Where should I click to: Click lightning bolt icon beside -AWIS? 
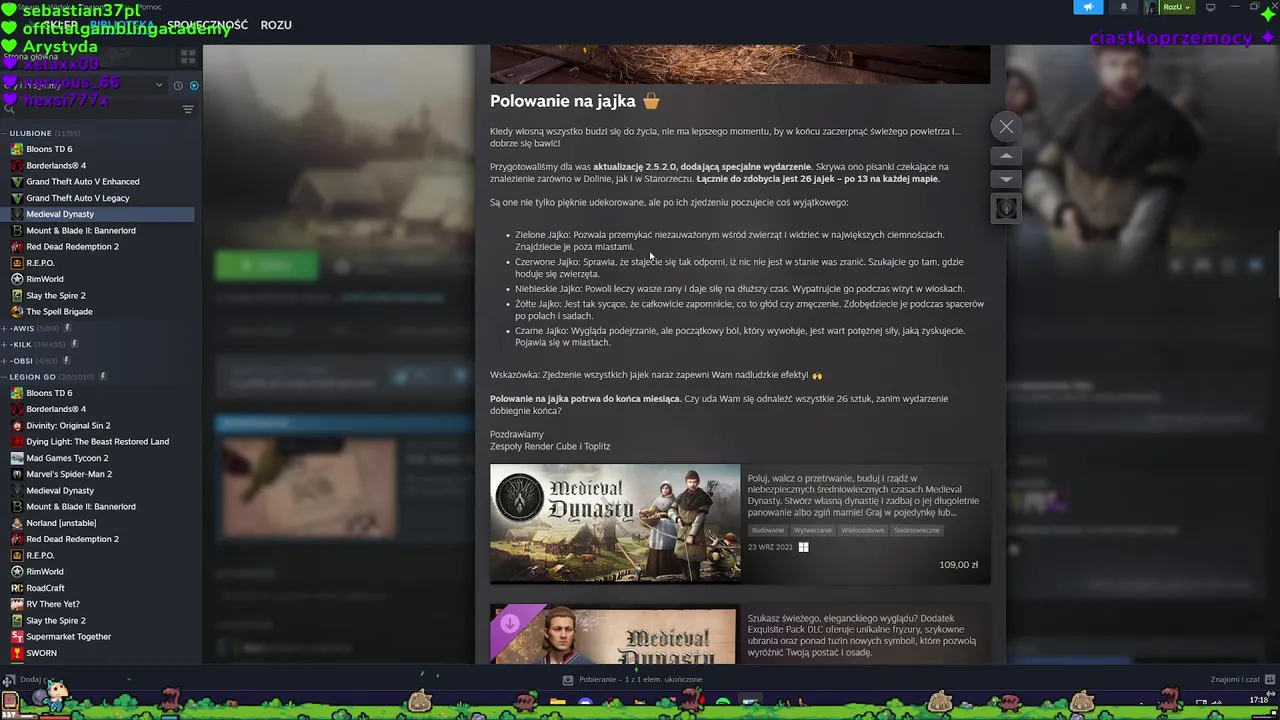(68, 328)
